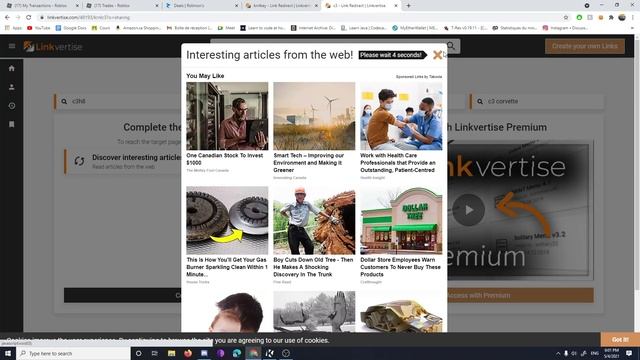Open the Linkvertise hamburger menu

(12, 46)
